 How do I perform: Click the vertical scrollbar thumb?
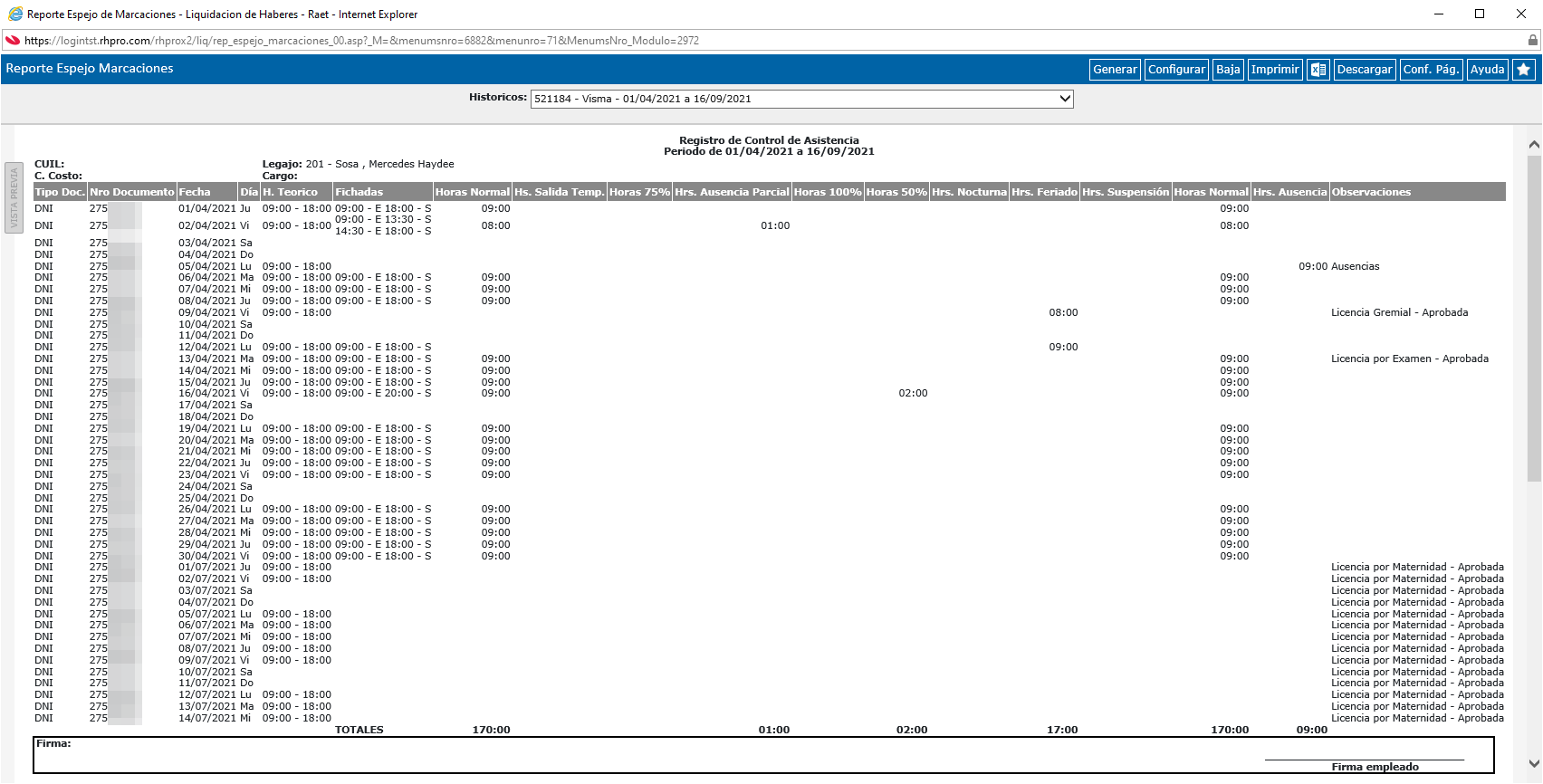(x=1533, y=317)
